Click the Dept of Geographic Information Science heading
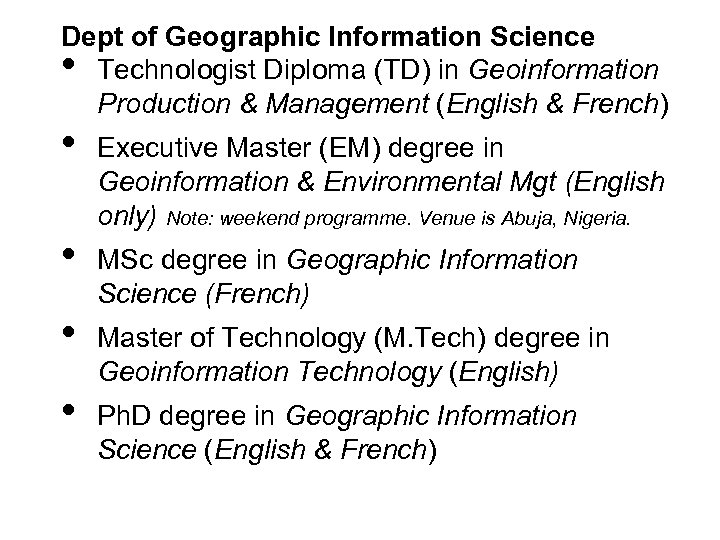 pyautogui.click(x=328, y=38)
